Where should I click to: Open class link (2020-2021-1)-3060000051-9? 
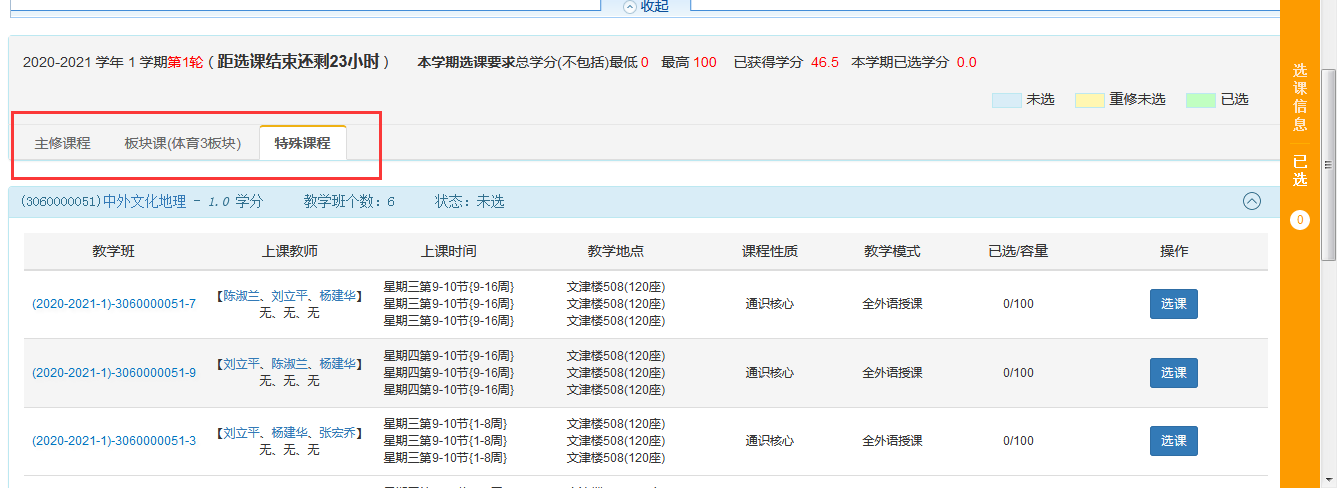114,373
